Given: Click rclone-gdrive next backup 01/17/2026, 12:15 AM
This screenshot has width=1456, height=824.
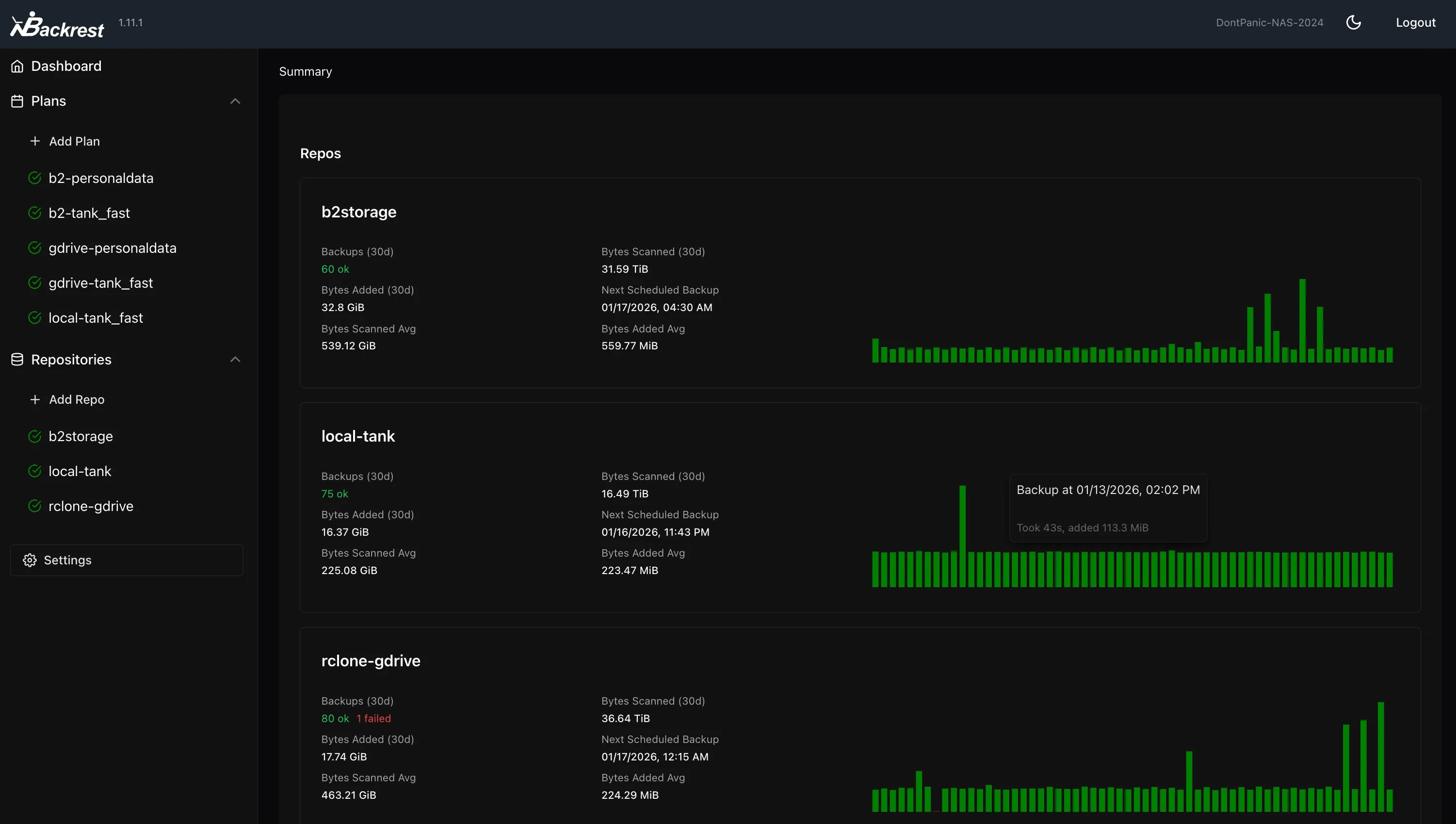Looking at the screenshot, I should pyautogui.click(x=655, y=757).
